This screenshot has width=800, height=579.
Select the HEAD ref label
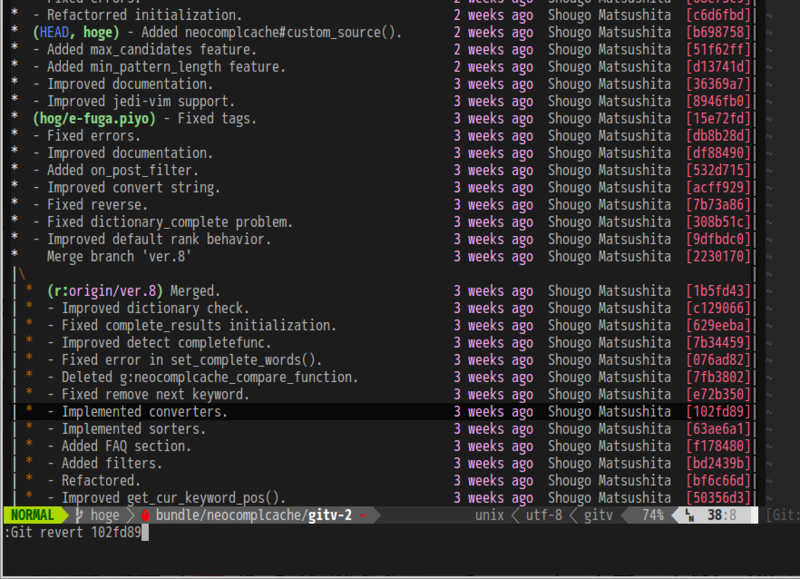point(54,33)
